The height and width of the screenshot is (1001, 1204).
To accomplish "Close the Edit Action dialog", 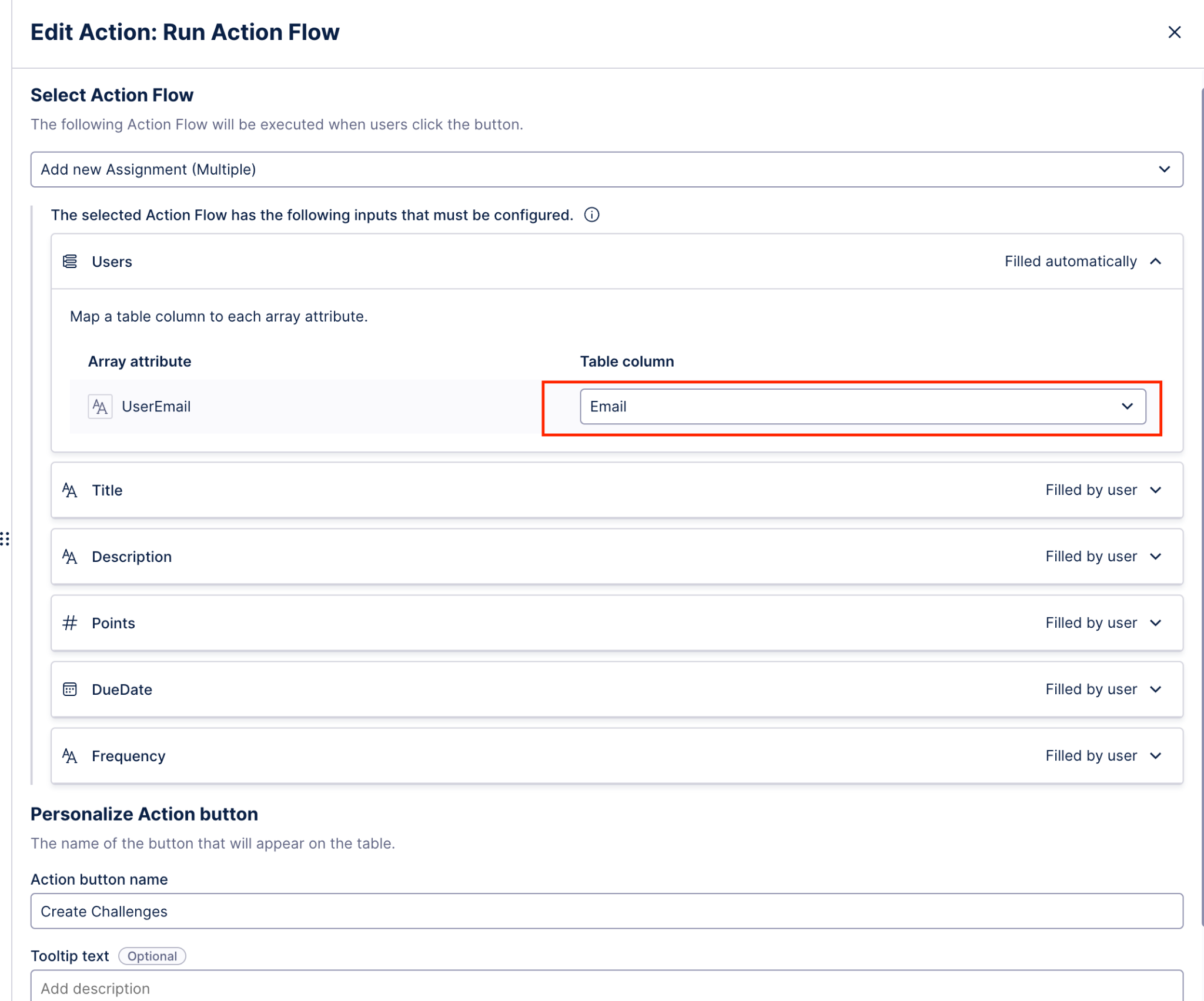I will (1174, 32).
